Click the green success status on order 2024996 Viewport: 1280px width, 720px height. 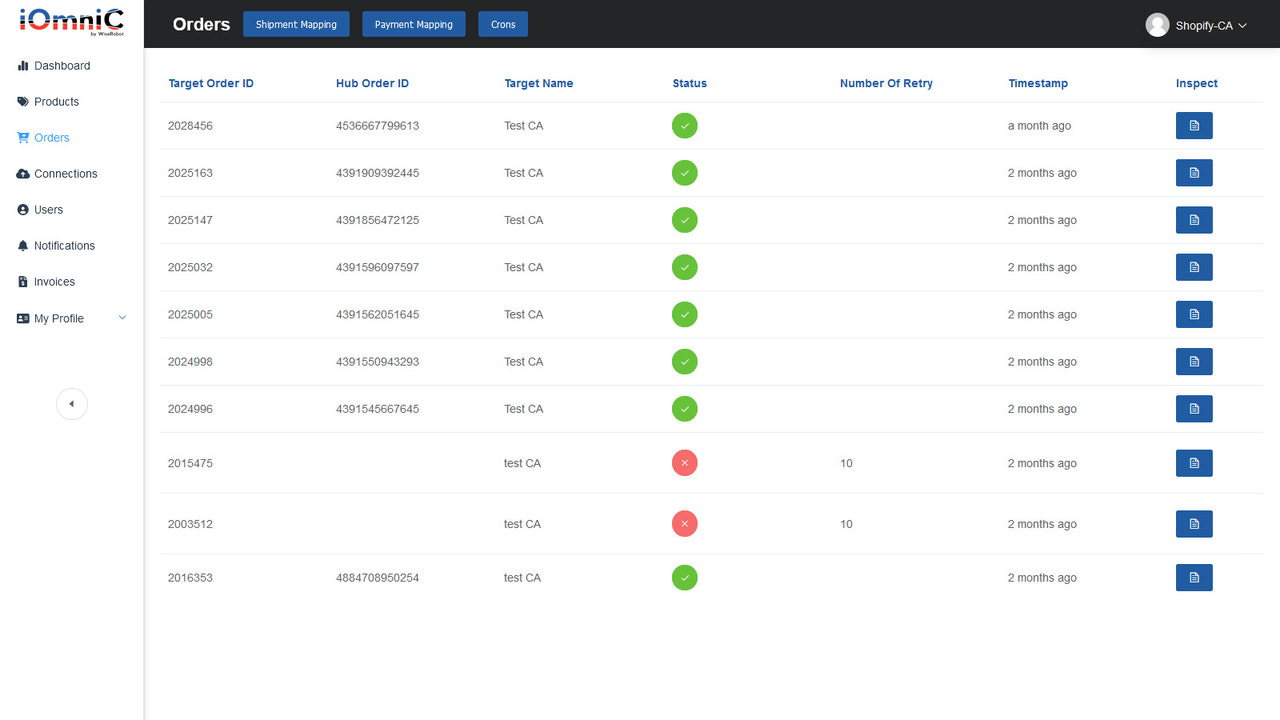point(684,408)
